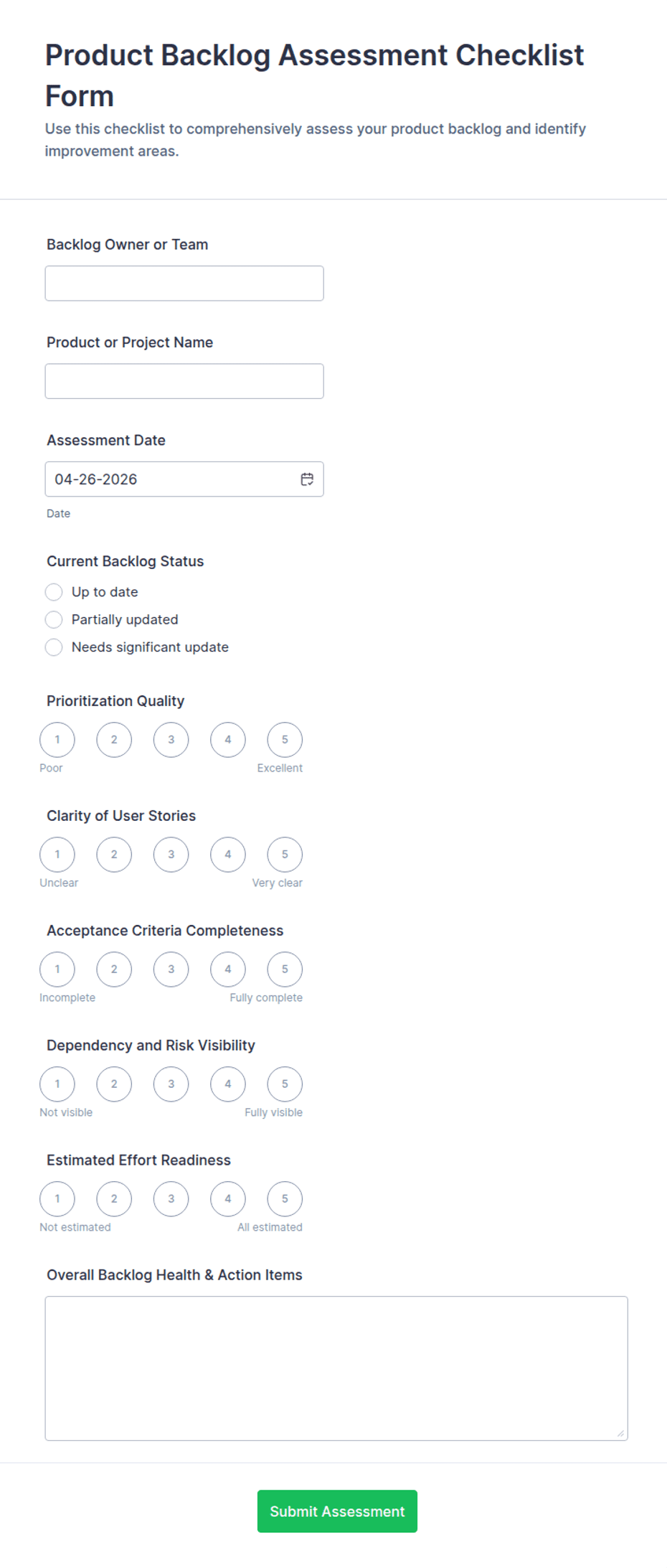Rate Acceptance Criteria Completeness as 4
667x1568 pixels.
tap(228, 970)
